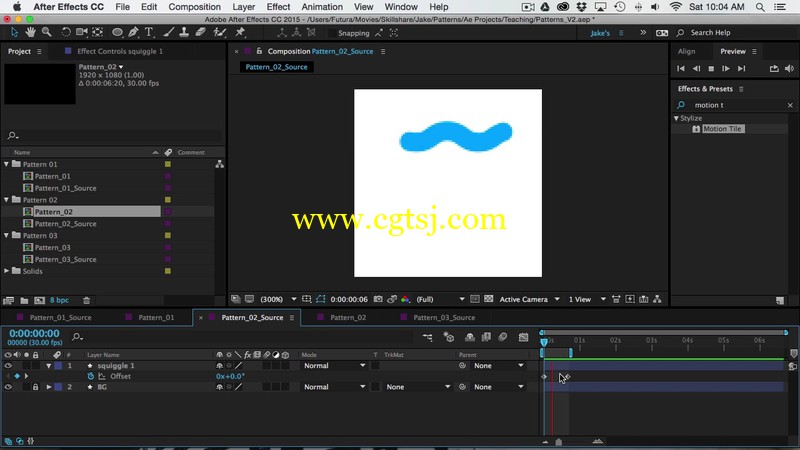Toggle the squiggle 1 shy switch
The width and height of the screenshot is (800, 450).
point(219,365)
